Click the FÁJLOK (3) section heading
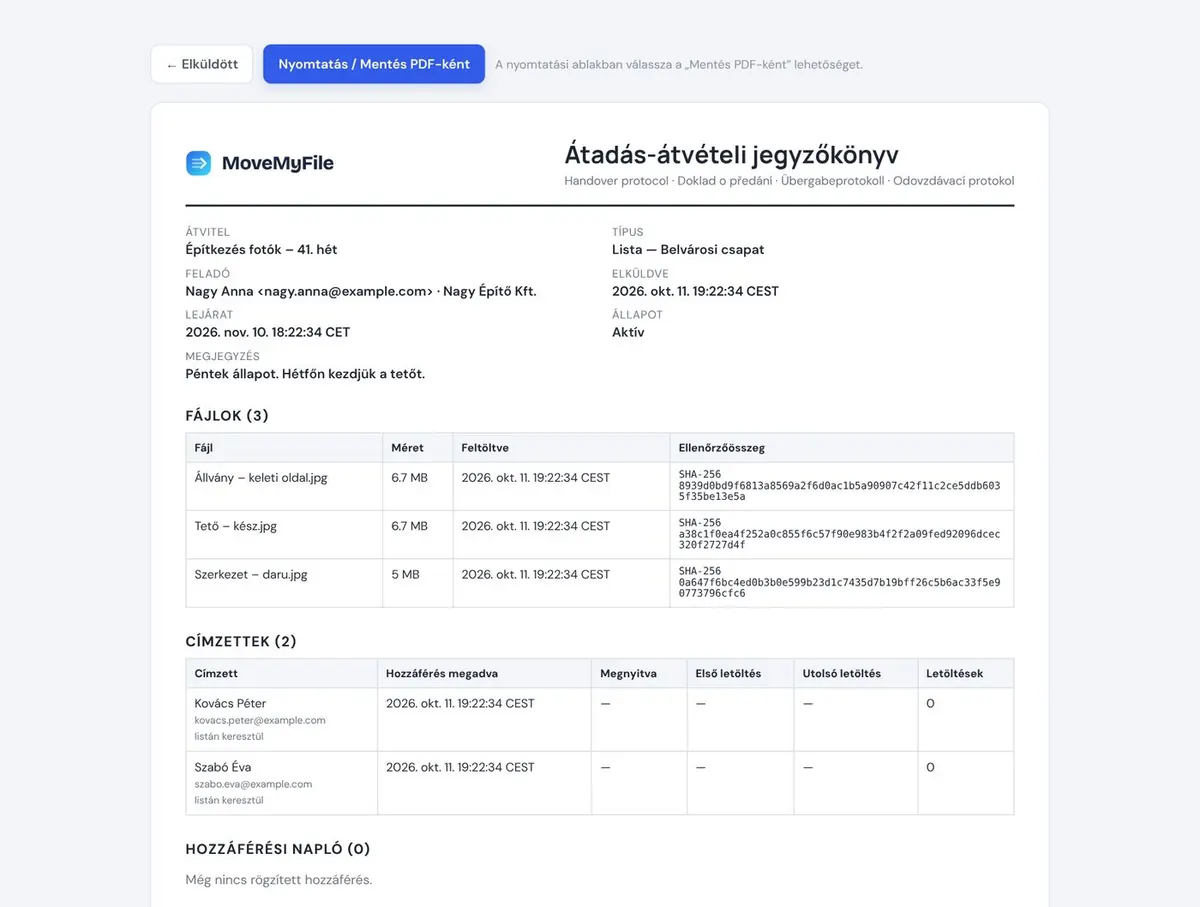 [x=227, y=416]
